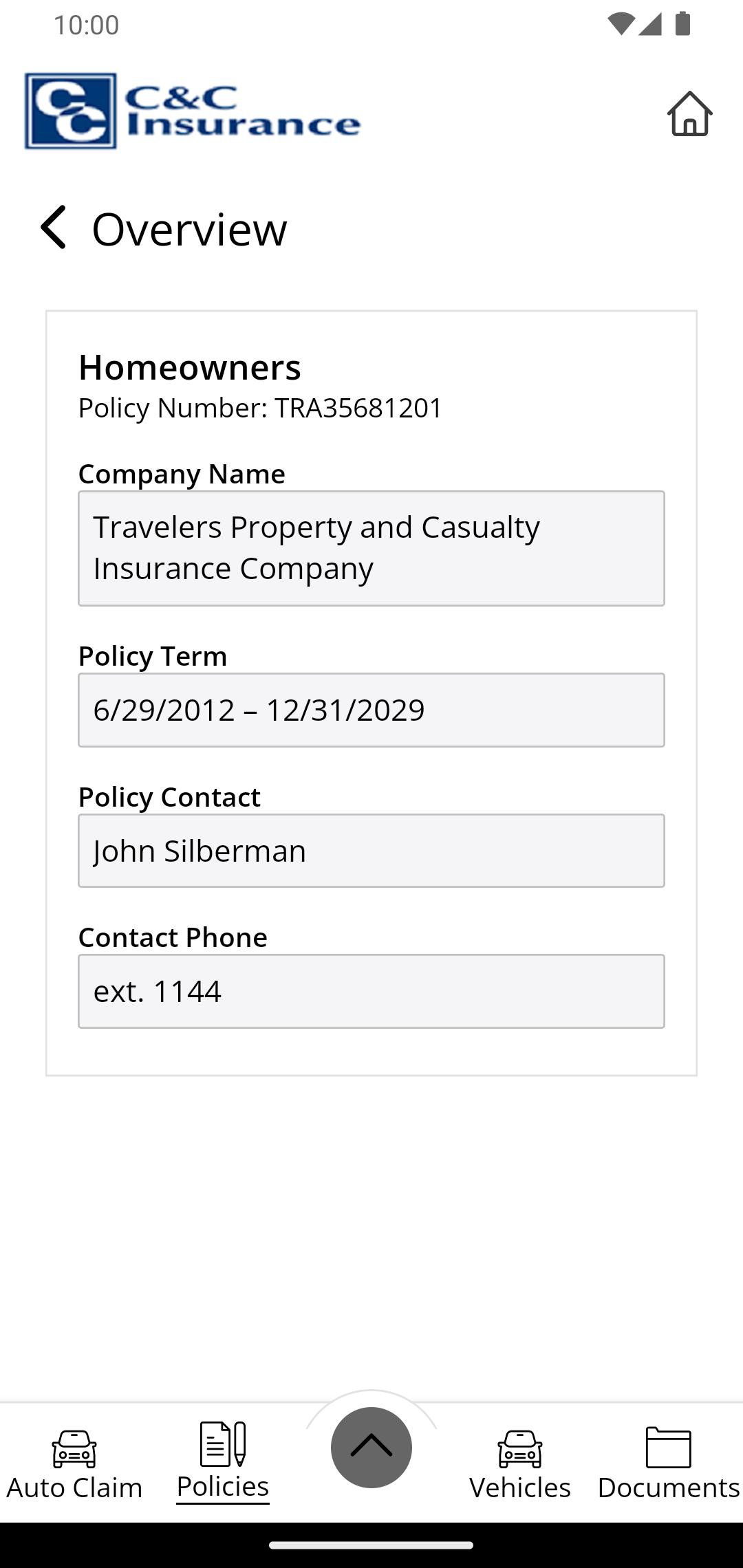Viewport: 743px width, 1568px height.
Task: Open the Vehicles car icon
Action: [x=520, y=1449]
